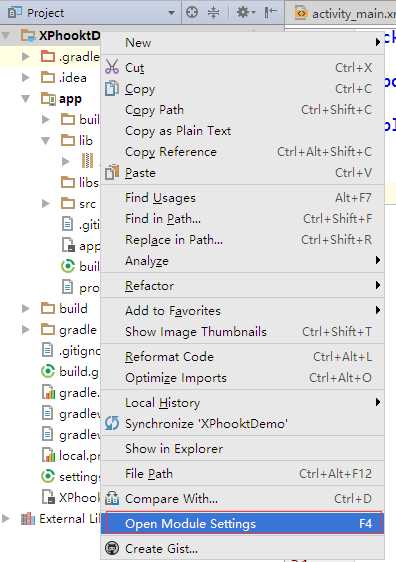The image size is (396, 562).
Task: Click the External Libraries bar-chart icon
Action: (28, 518)
